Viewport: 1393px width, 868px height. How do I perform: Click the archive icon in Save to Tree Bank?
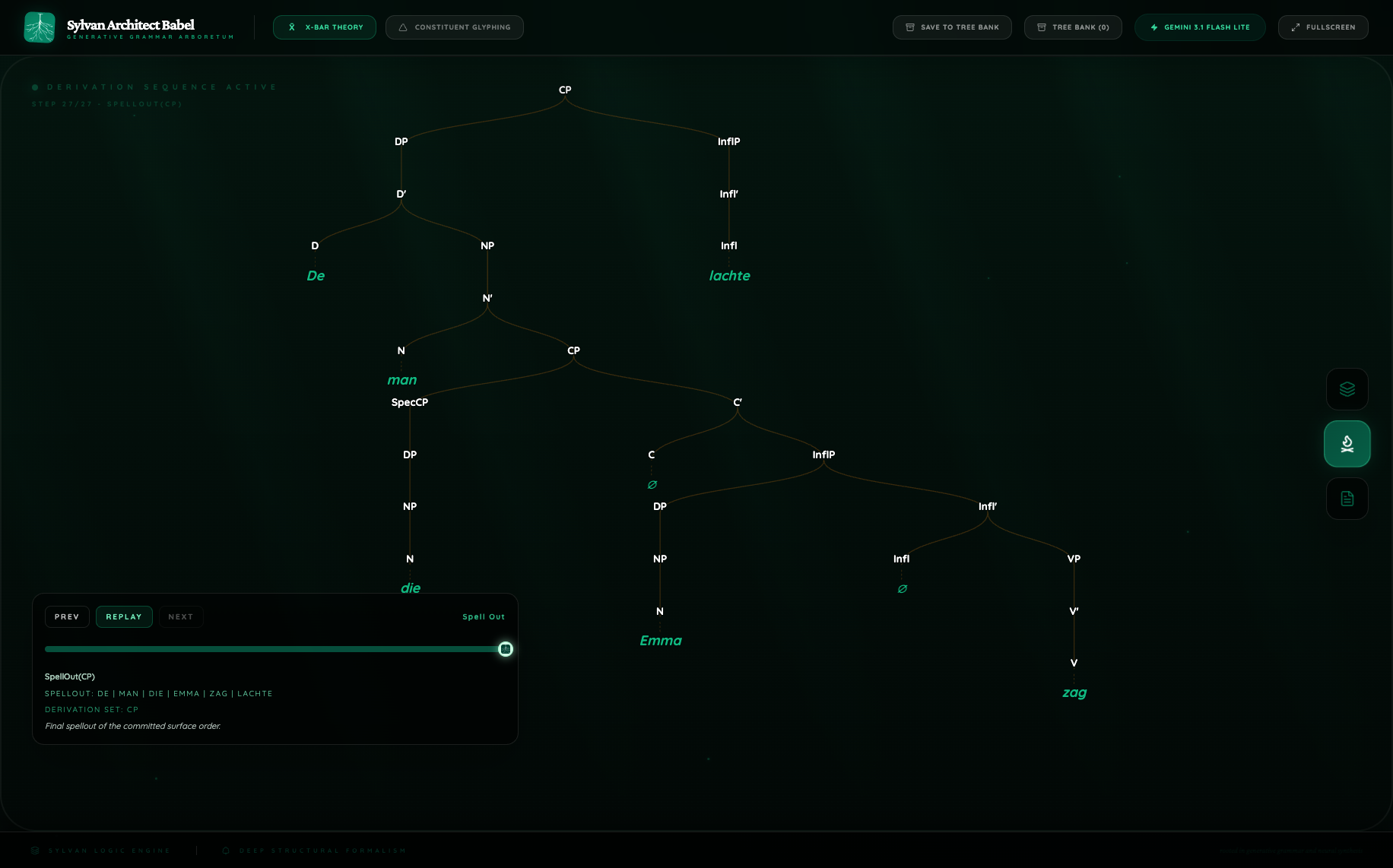[909, 27]
